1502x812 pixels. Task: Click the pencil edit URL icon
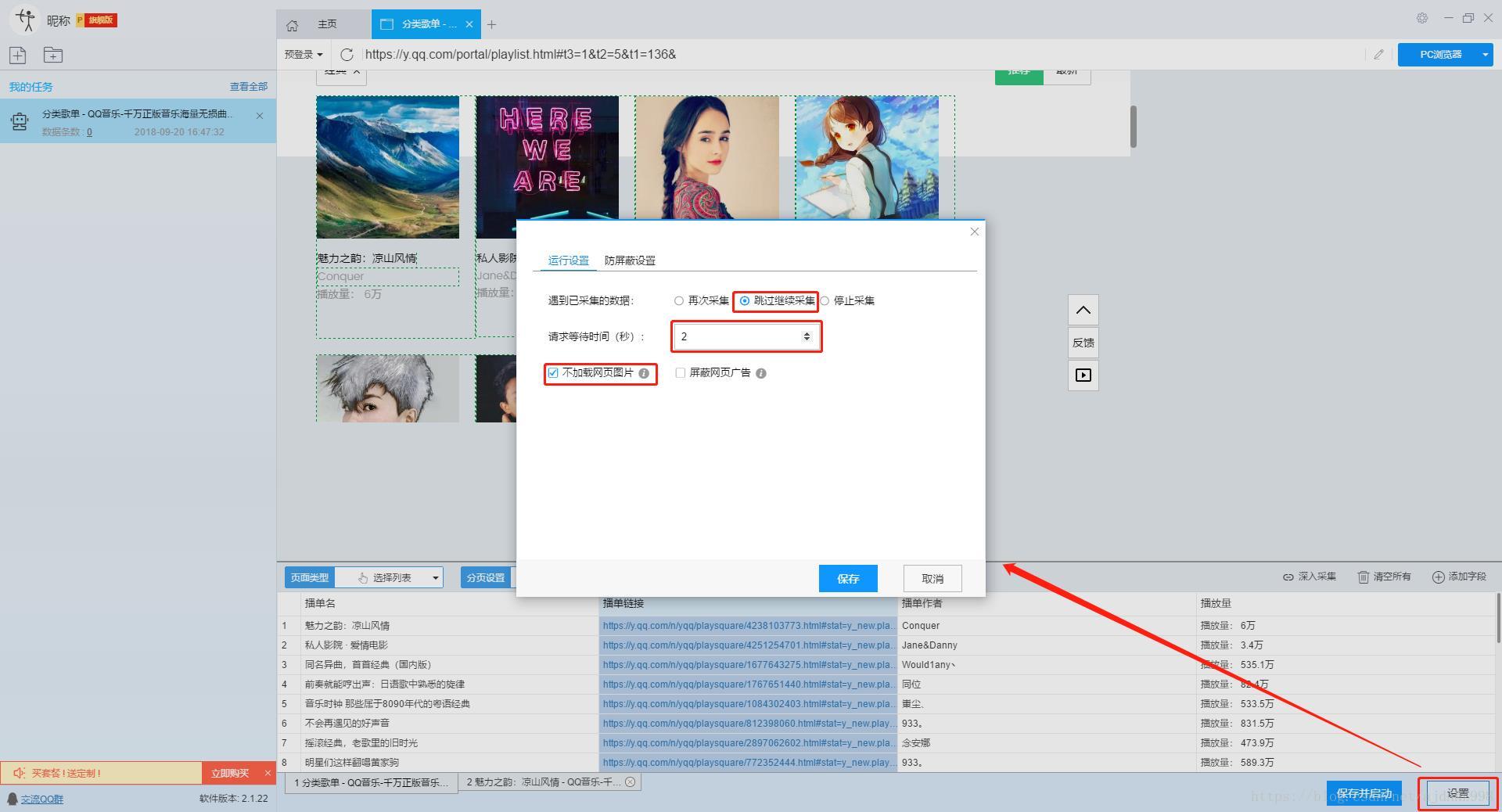tap(1378, 54)
